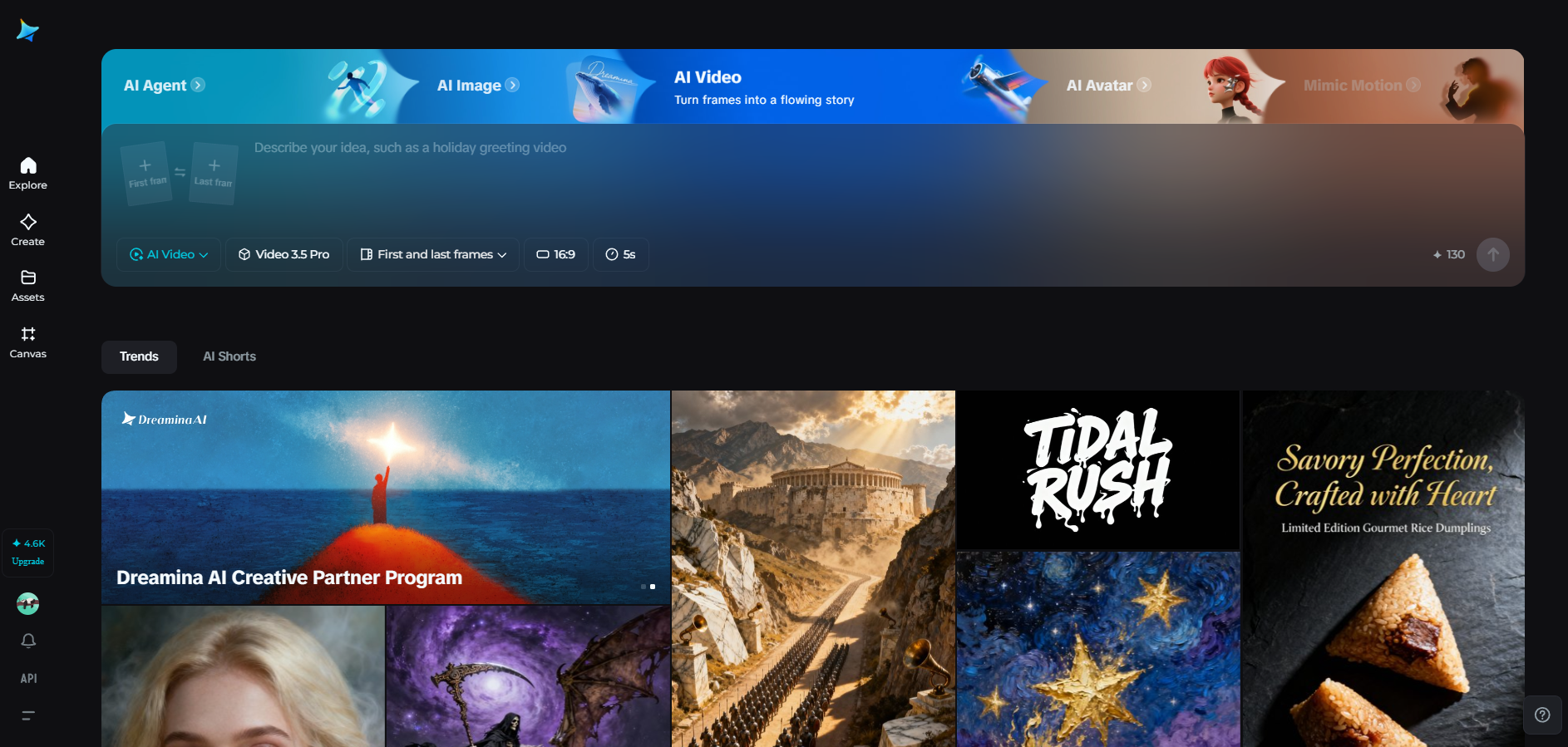
Task: Open the purple galaxy grim reaper thumbnail
Action: pos(528,676)
